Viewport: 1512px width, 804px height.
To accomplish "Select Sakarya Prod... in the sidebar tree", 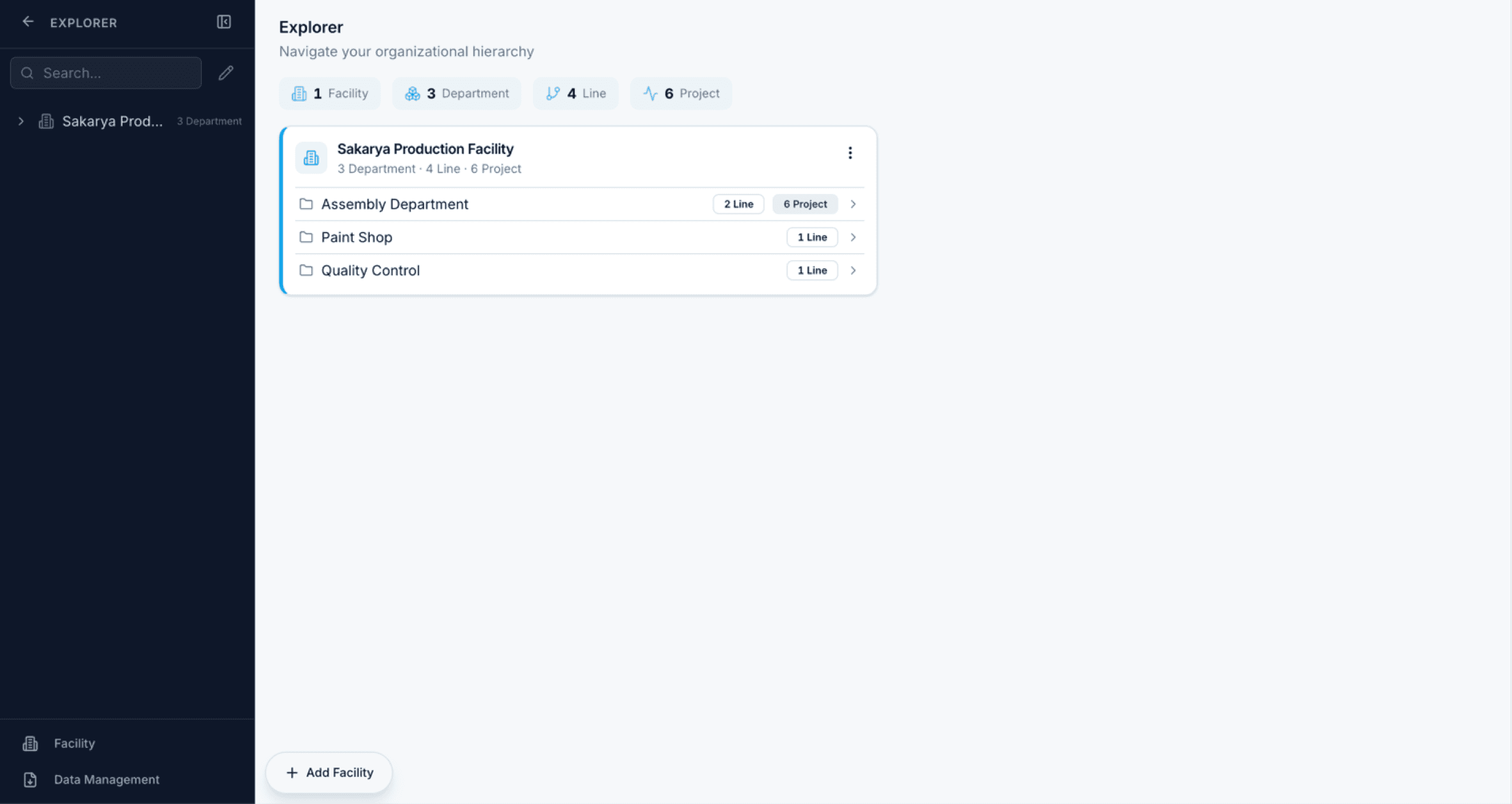I will [113, 121].
